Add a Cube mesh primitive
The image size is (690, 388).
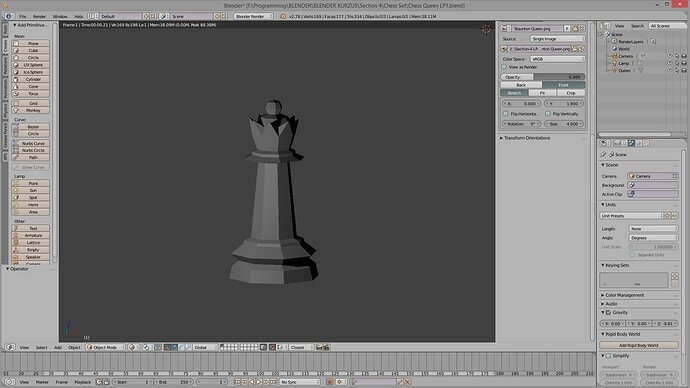click(x=31, y=51)
